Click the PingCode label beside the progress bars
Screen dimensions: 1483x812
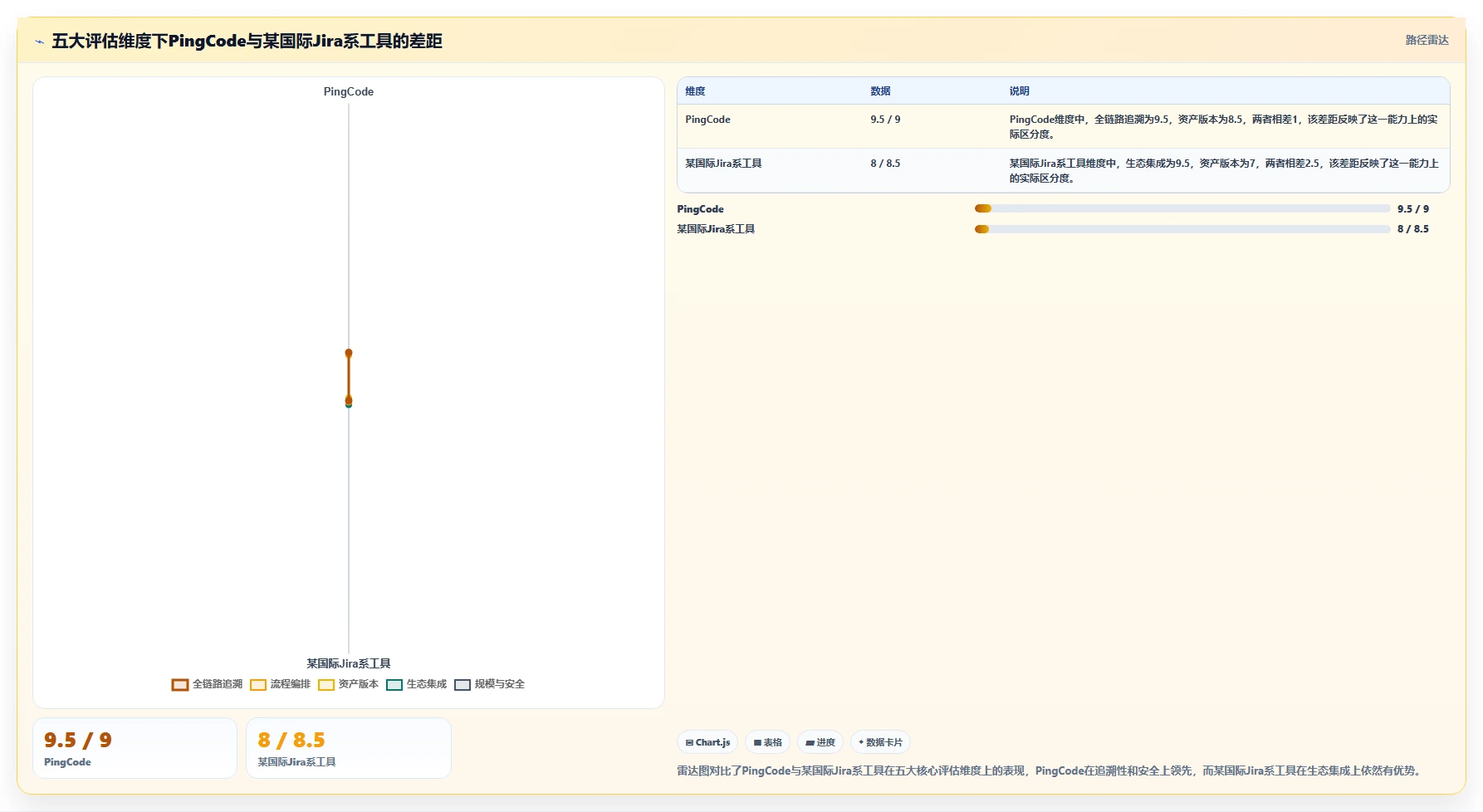click(700, 209)
